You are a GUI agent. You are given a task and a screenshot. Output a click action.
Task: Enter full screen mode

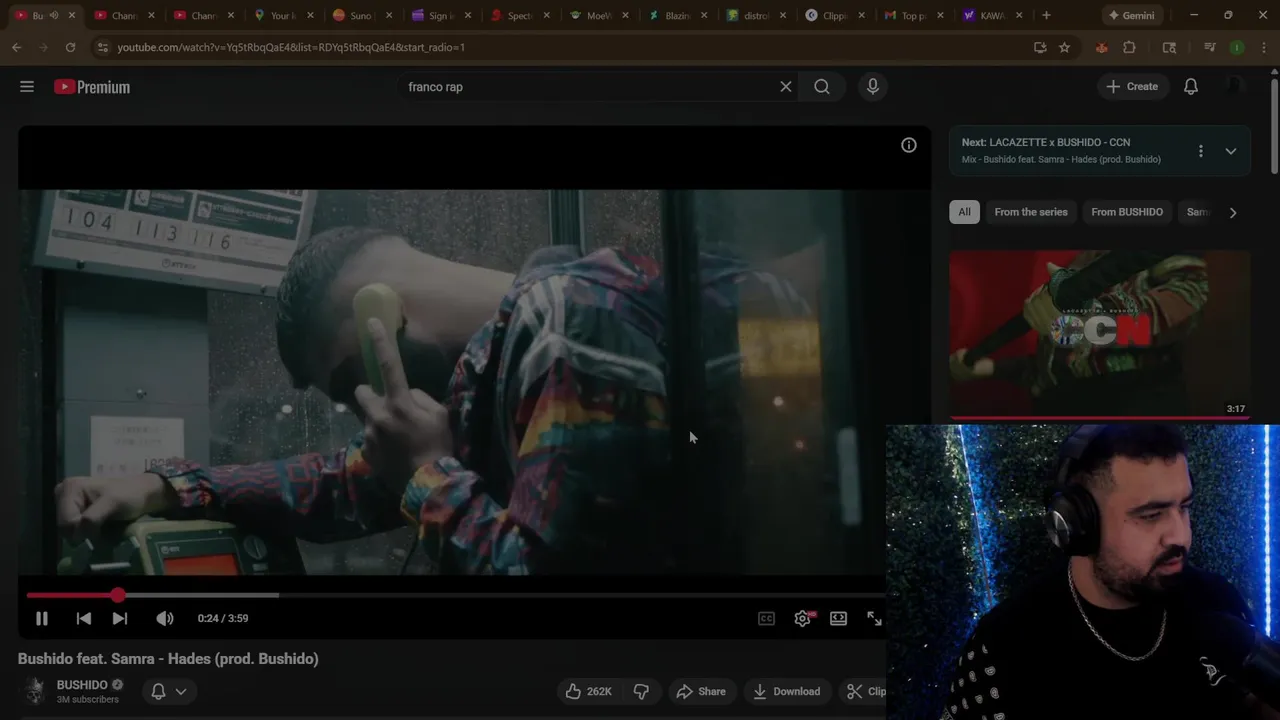(874, 618)
